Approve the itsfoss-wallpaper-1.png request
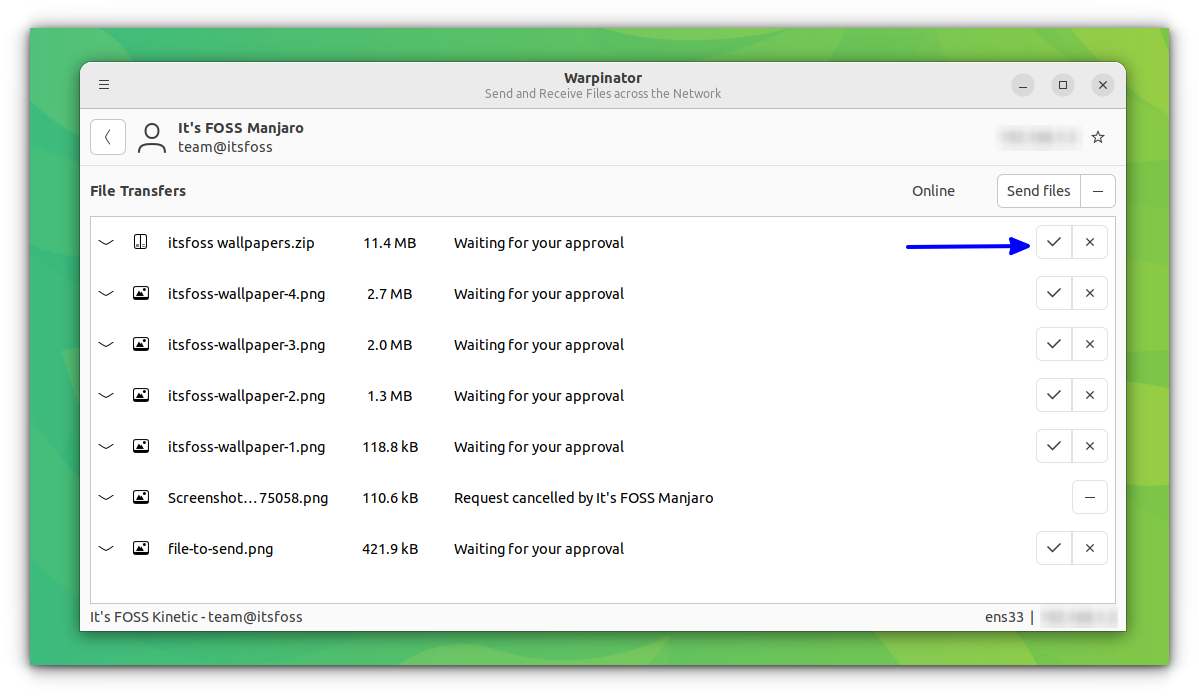The height and width of the screenshot is (697, 1199). click(x=1053, y=445)
